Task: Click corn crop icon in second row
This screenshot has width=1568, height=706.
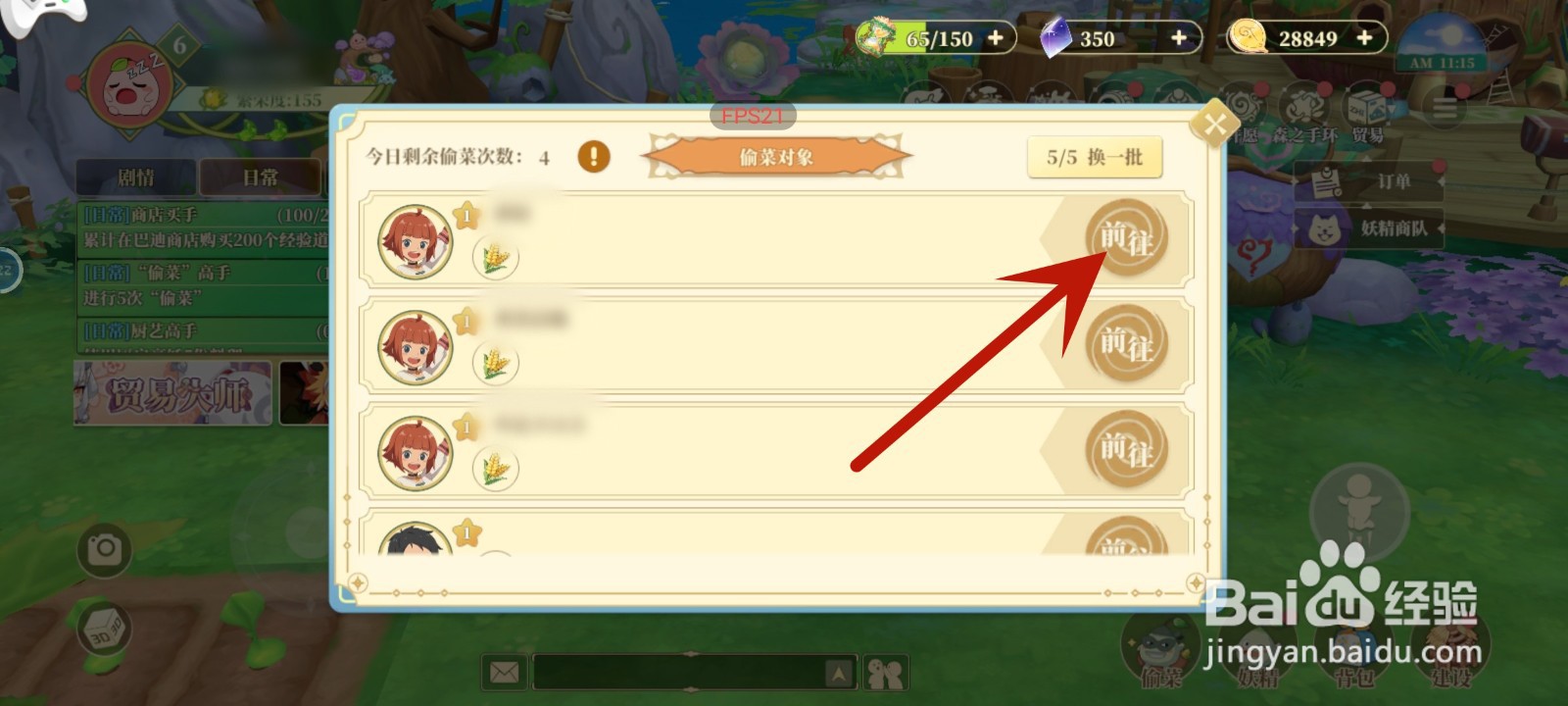Action: pyautogui.click(x=495, y=364)
